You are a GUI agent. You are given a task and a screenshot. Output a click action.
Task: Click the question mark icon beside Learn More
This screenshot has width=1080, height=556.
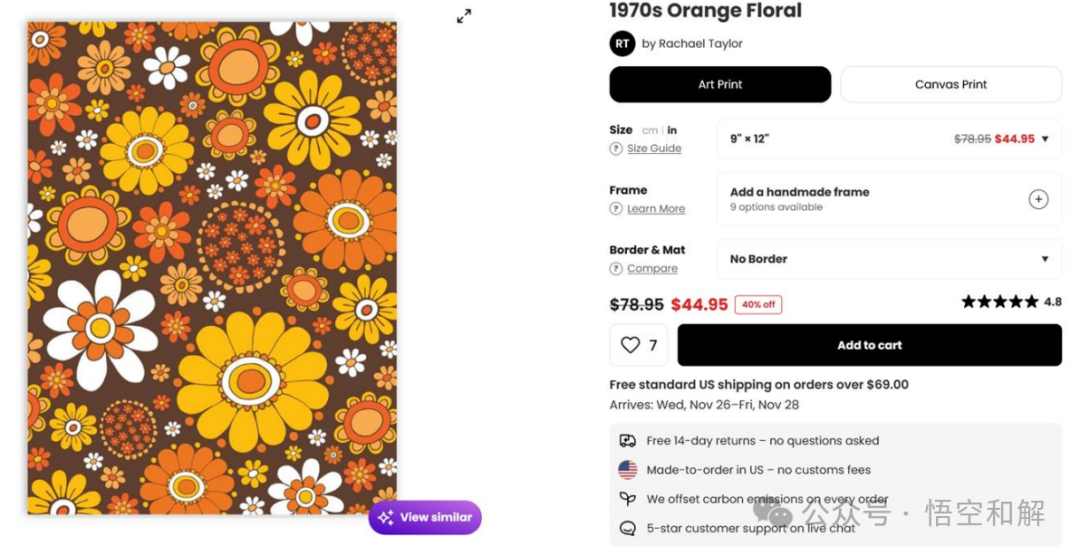pyautogui.click(x=616, y=209)
